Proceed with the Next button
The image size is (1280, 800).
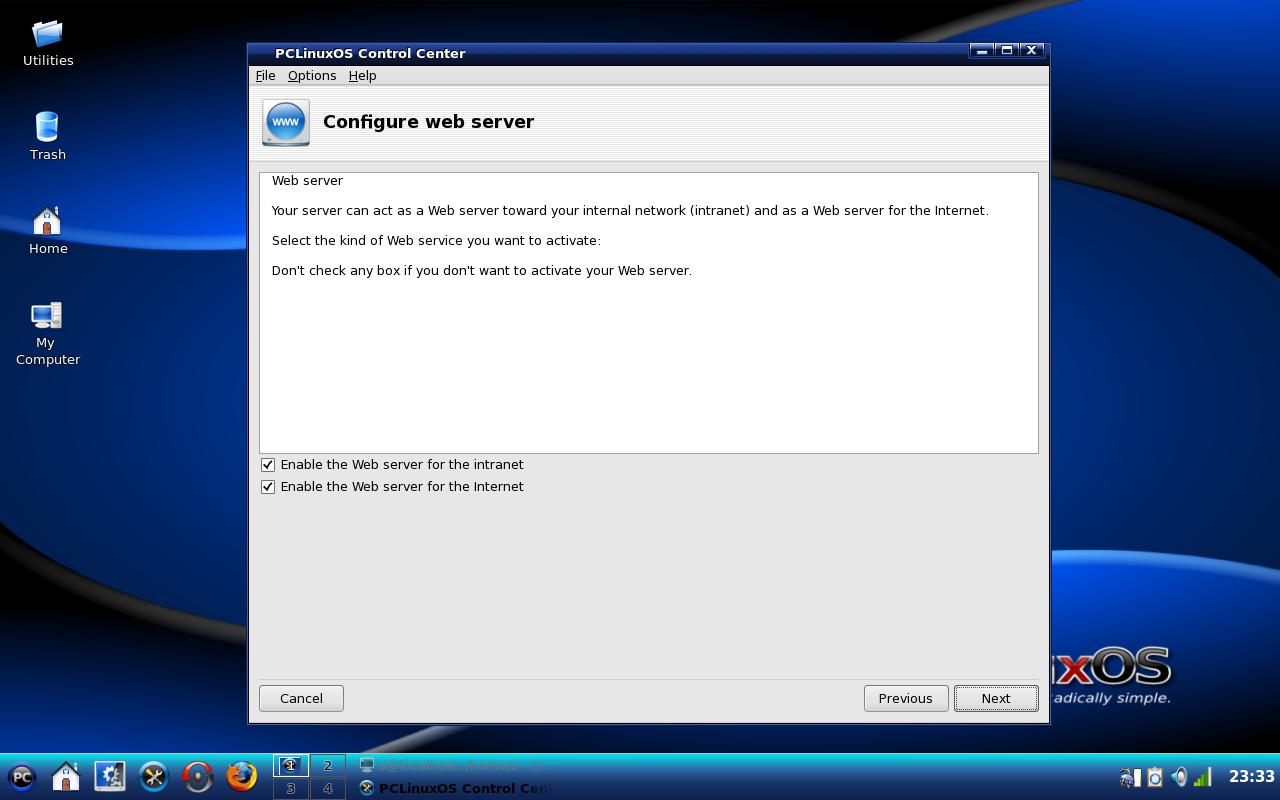click(996, 698)
